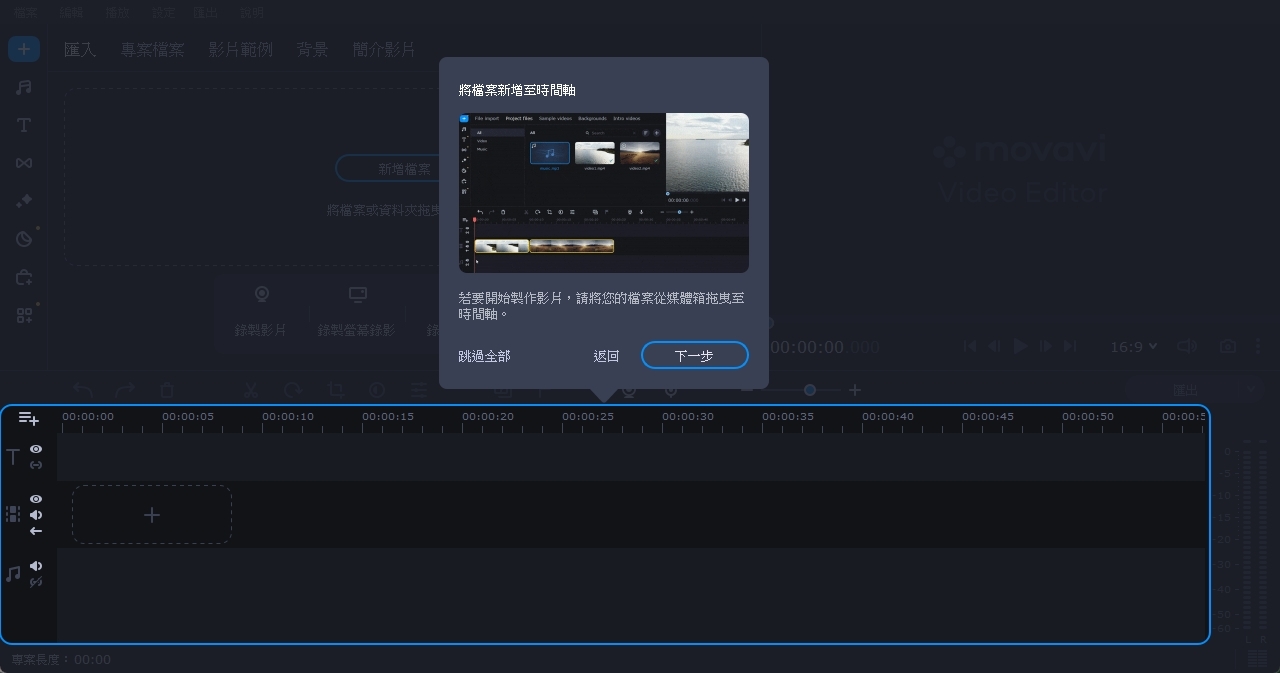
Task: Mute the audio track with music note
Action: (x=36, y=566)
